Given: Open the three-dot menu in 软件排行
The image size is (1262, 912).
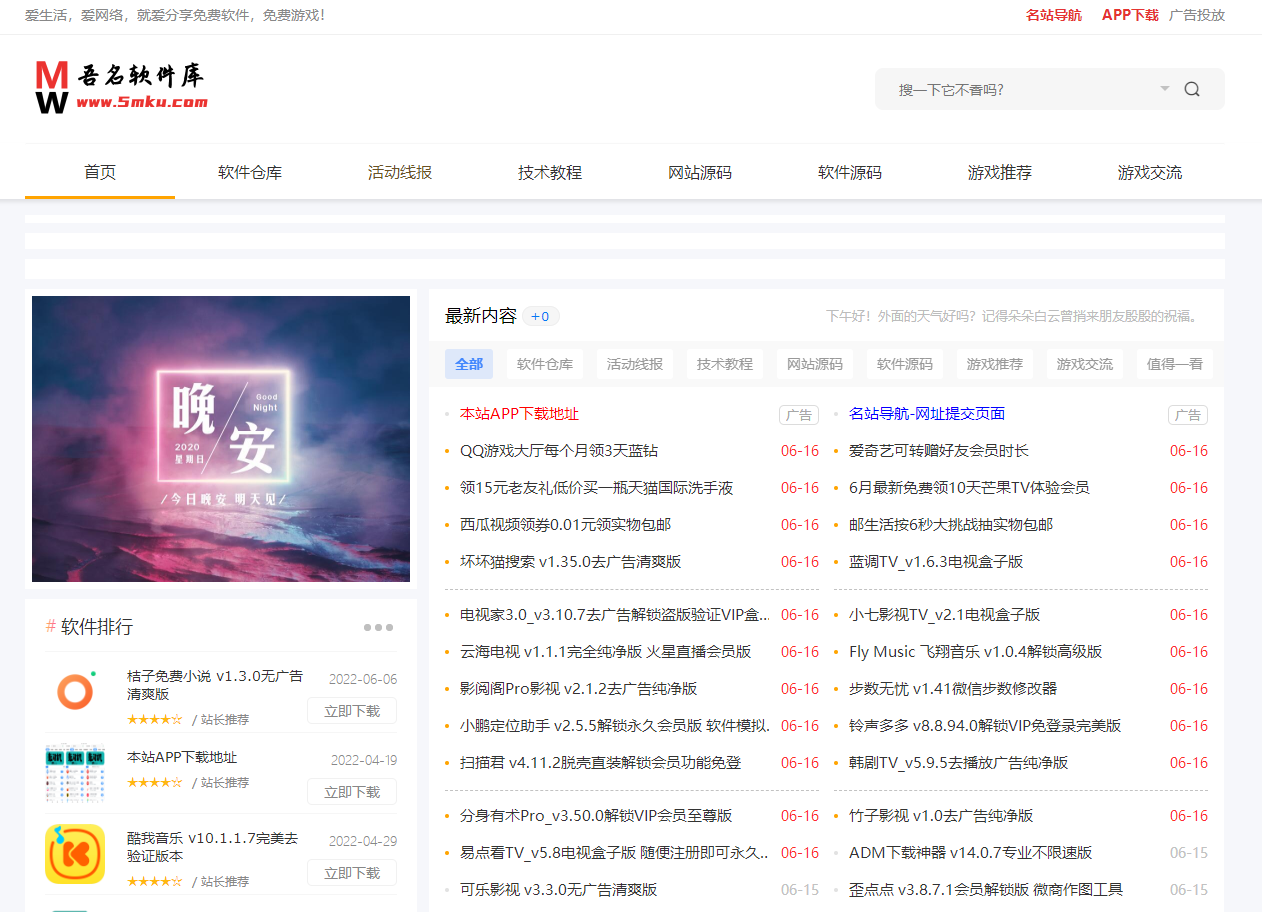Looking at the screenshot, I should coord(378,627).
